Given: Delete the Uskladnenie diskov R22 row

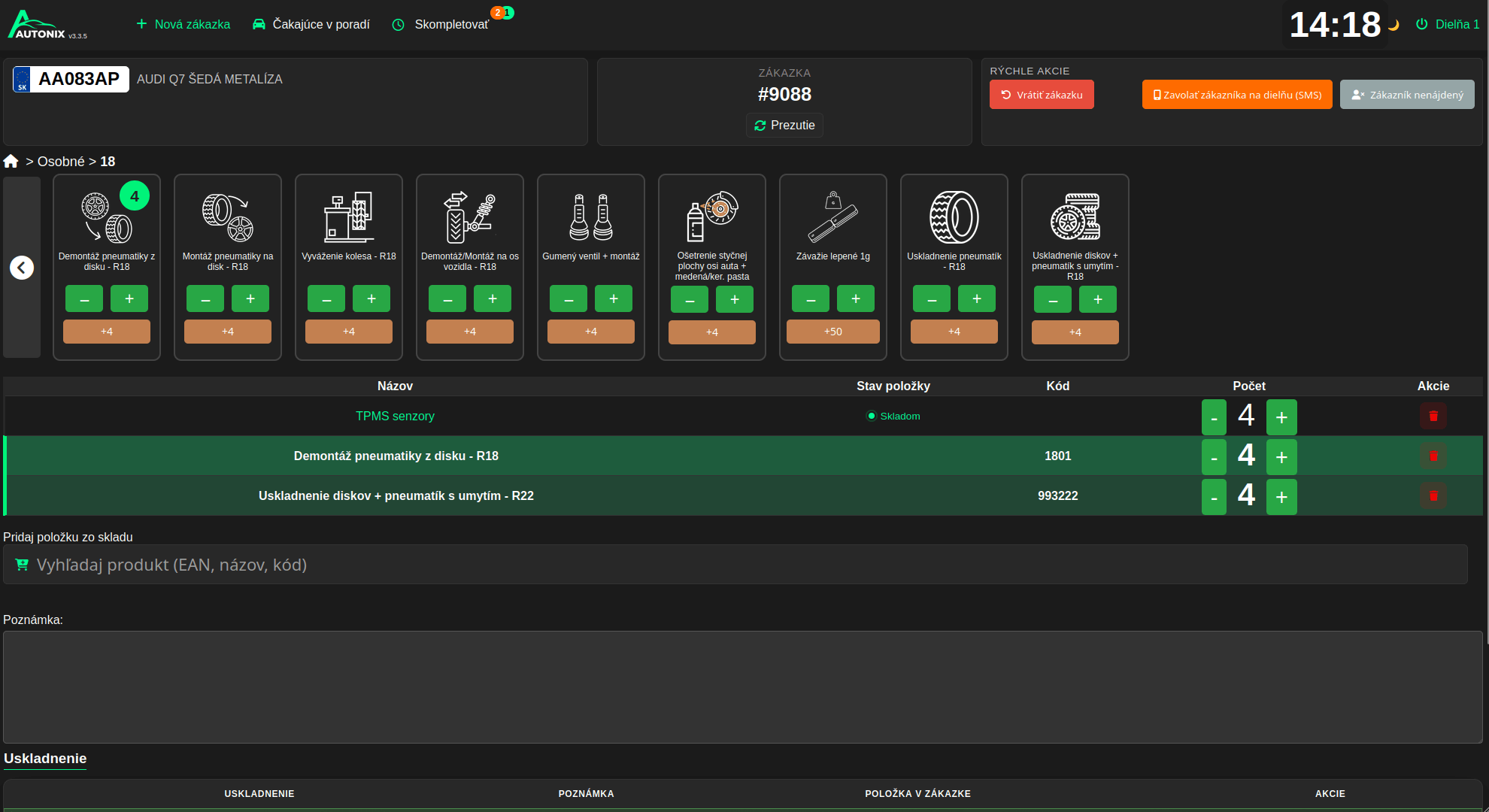Looking at the screenshot, I should (x=1433, y=496).
